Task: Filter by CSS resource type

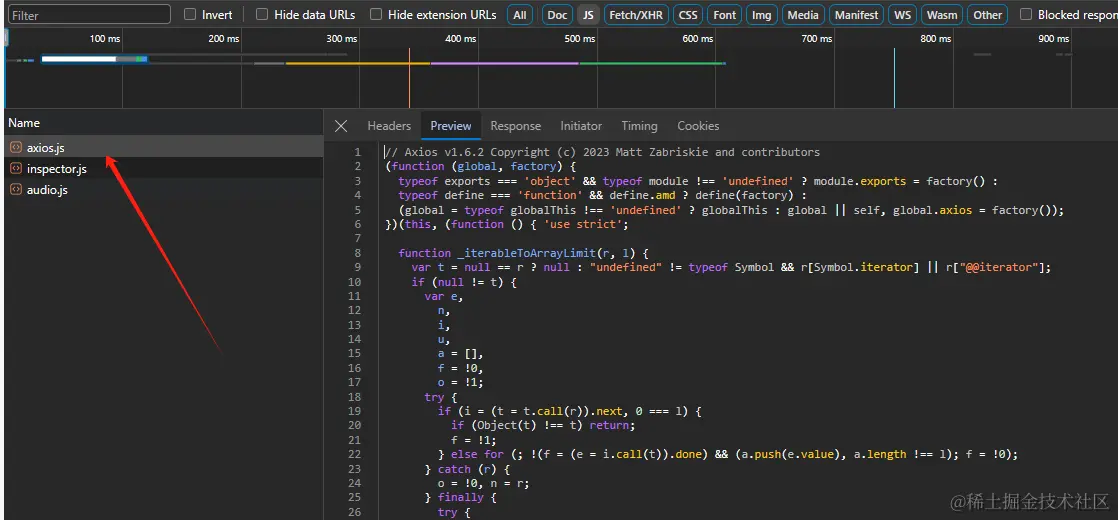Action: [688, 15]
